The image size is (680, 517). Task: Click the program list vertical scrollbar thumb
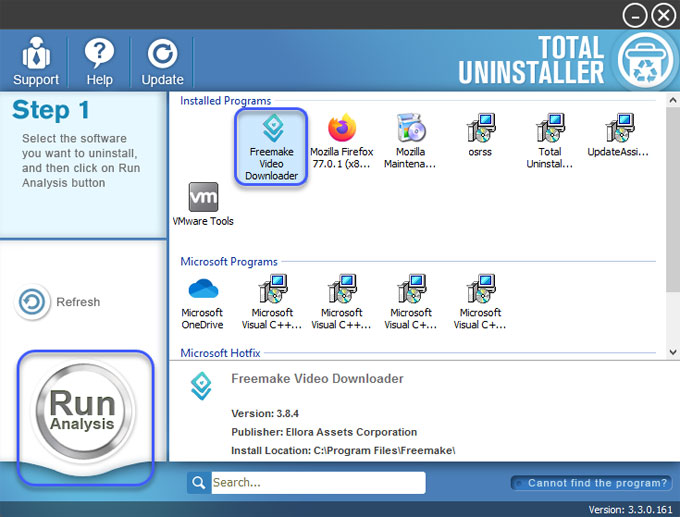[673, 200]
